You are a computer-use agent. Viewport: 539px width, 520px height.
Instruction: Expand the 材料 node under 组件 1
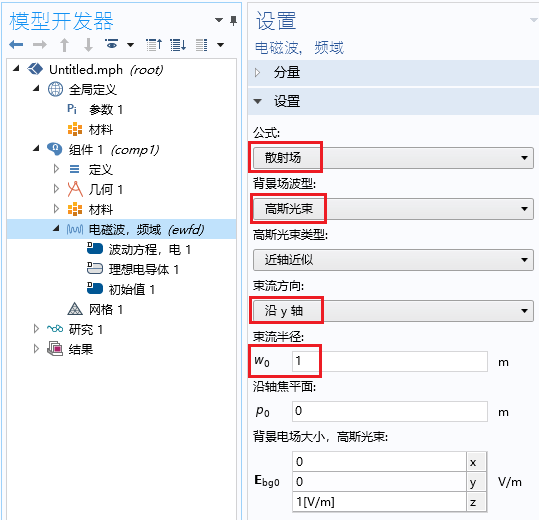pos(56,209)
